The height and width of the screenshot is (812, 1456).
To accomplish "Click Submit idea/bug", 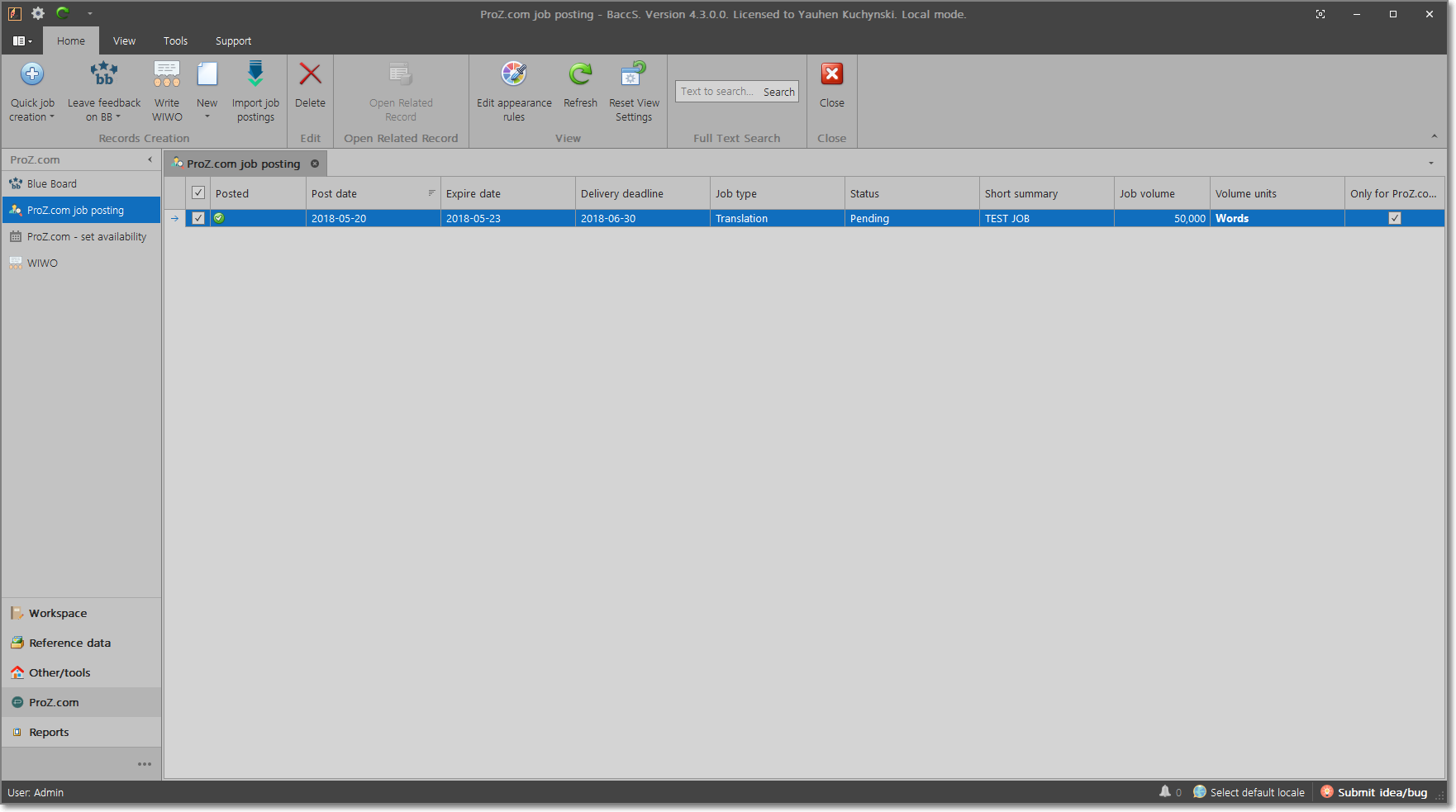I will tap(1373, 792).
